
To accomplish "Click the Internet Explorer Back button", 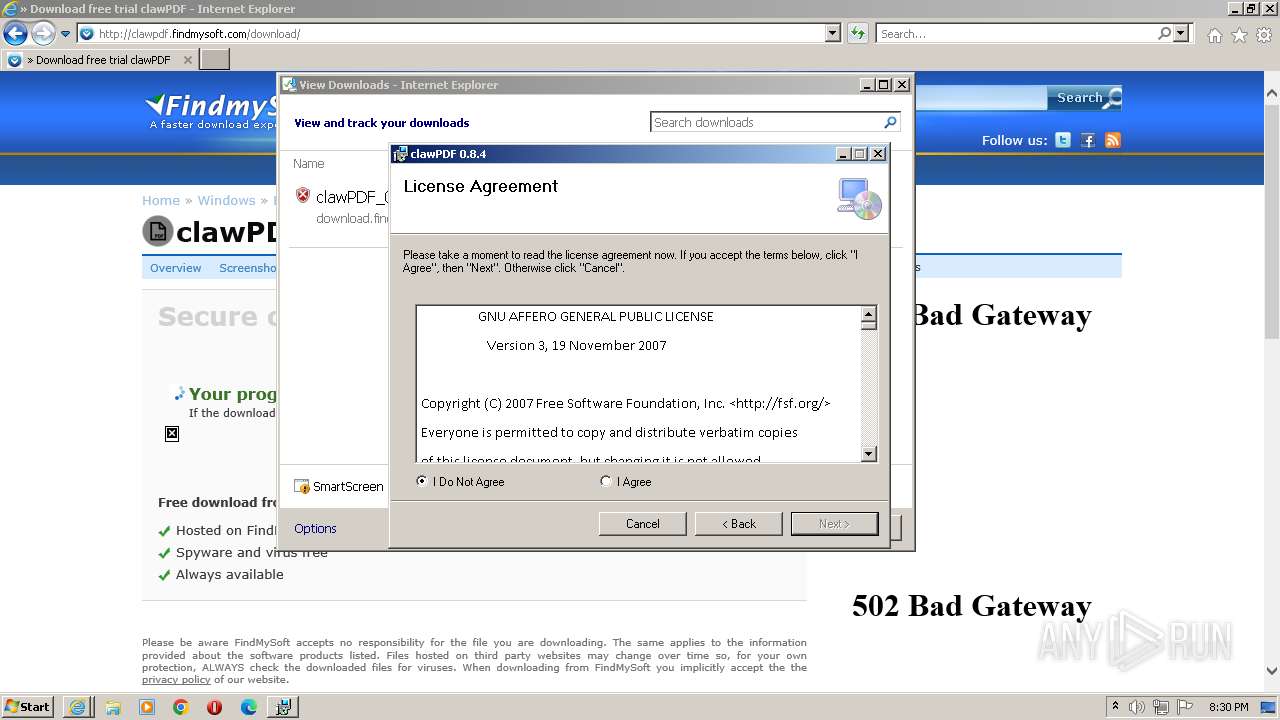I will pyautogui.click(x=15, y=33).
